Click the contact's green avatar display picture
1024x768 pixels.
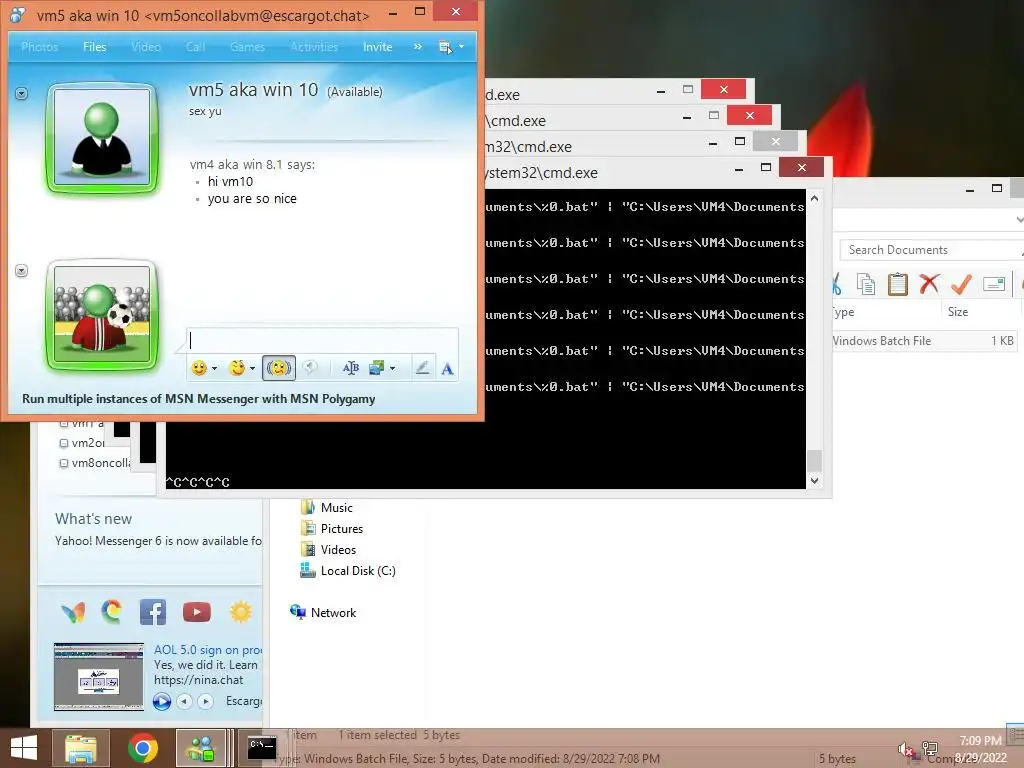(102, 138)
